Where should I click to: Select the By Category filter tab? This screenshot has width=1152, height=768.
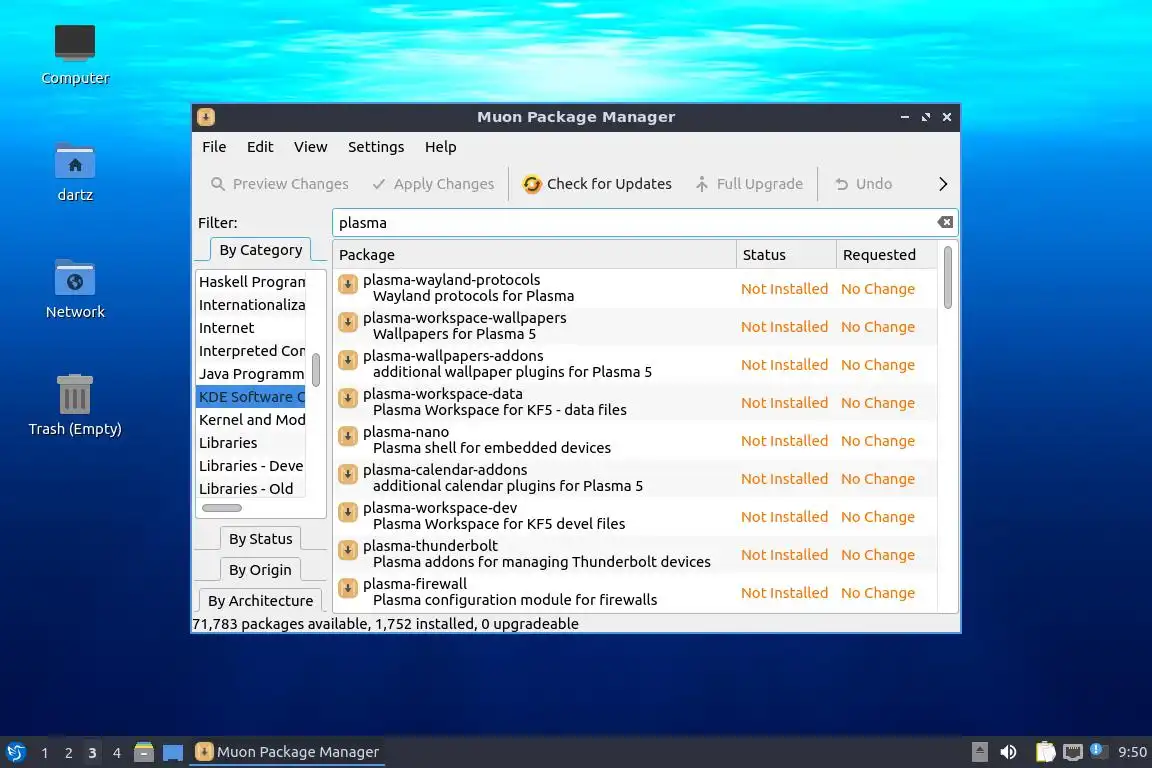pos(261,250)
